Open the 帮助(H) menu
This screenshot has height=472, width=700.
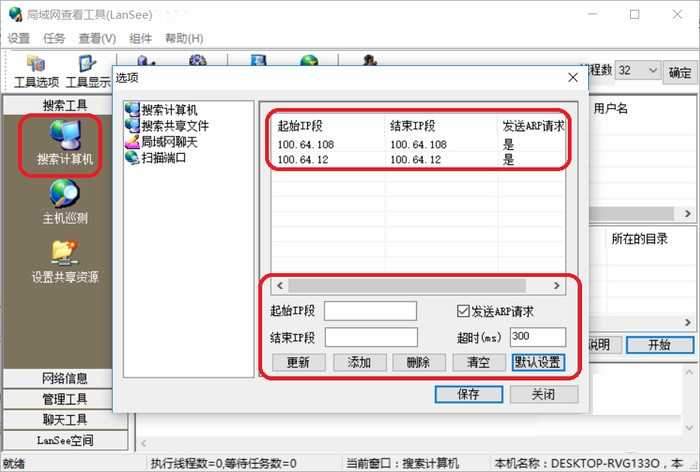pyautogui.click(x=183, y=38)
